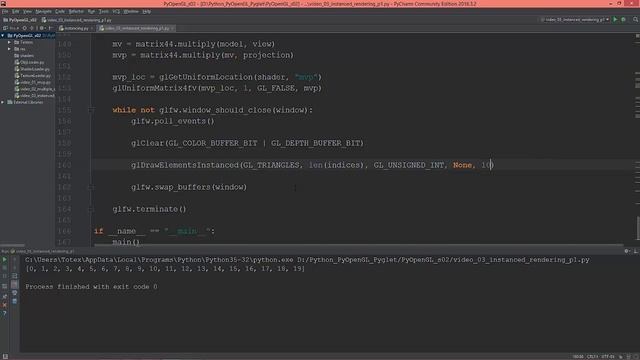The width and height of the screenshot is (640, 360).
Task: Click the horizontal editor scrollbar
Action: [358, 245]
